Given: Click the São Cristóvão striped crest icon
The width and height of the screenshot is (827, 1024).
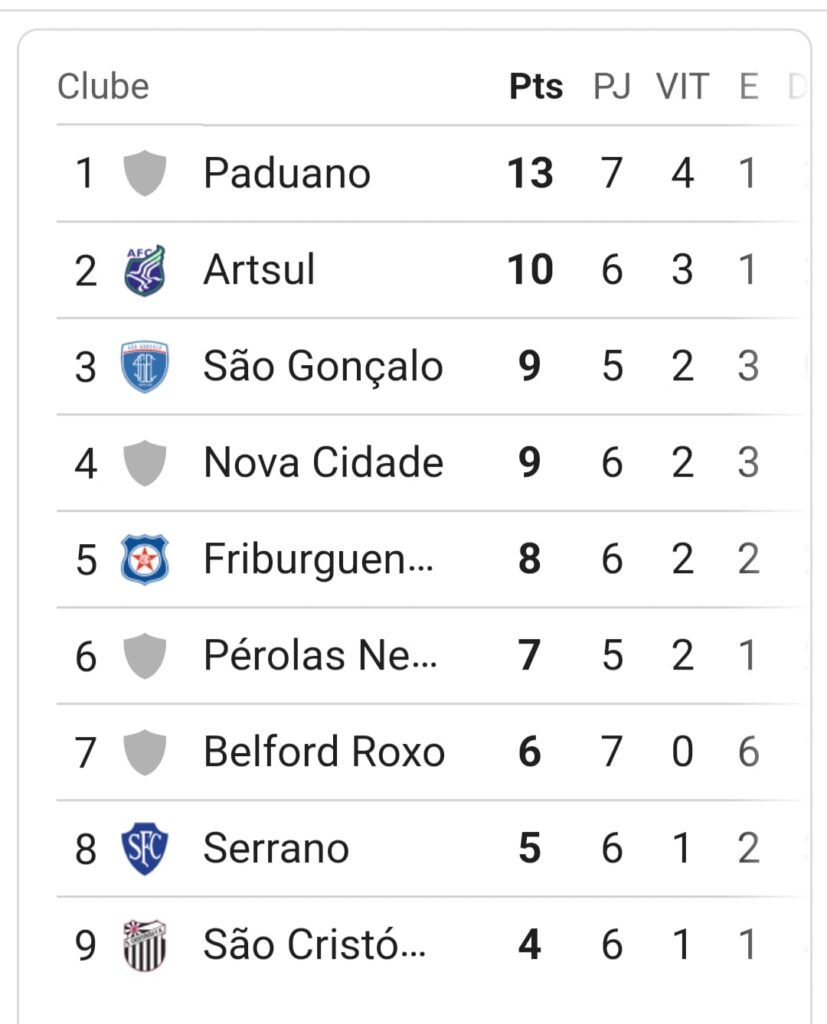Looking at the screenshot, I should coord(144,945).
